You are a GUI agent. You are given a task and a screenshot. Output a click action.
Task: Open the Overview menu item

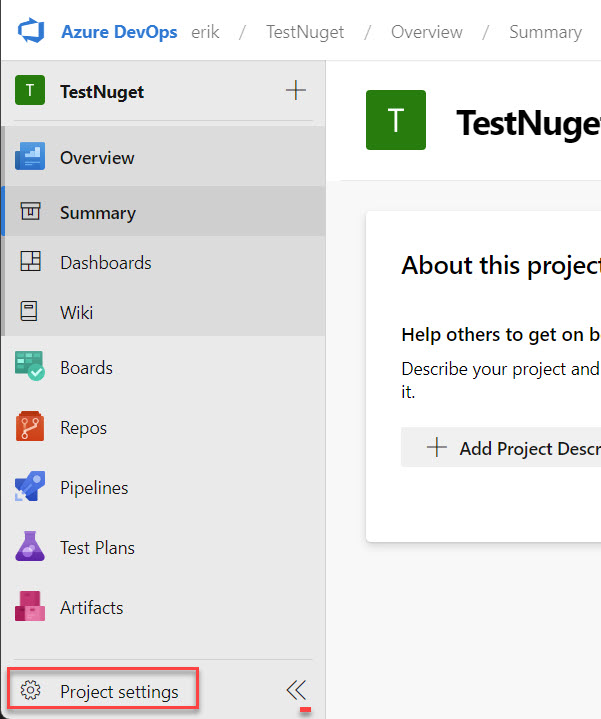tap(164, 157)
